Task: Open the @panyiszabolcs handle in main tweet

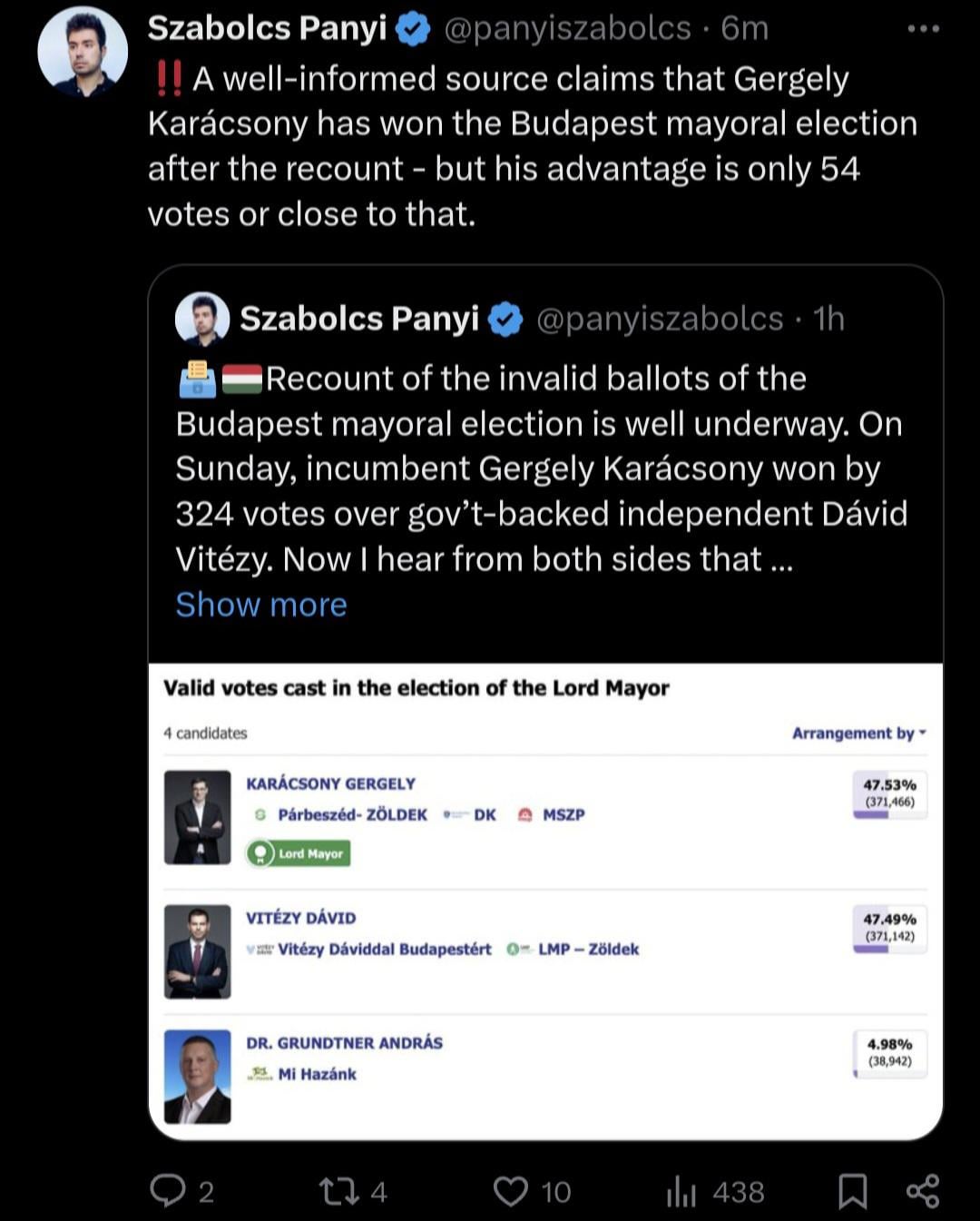Action: (x=567, y=29)
